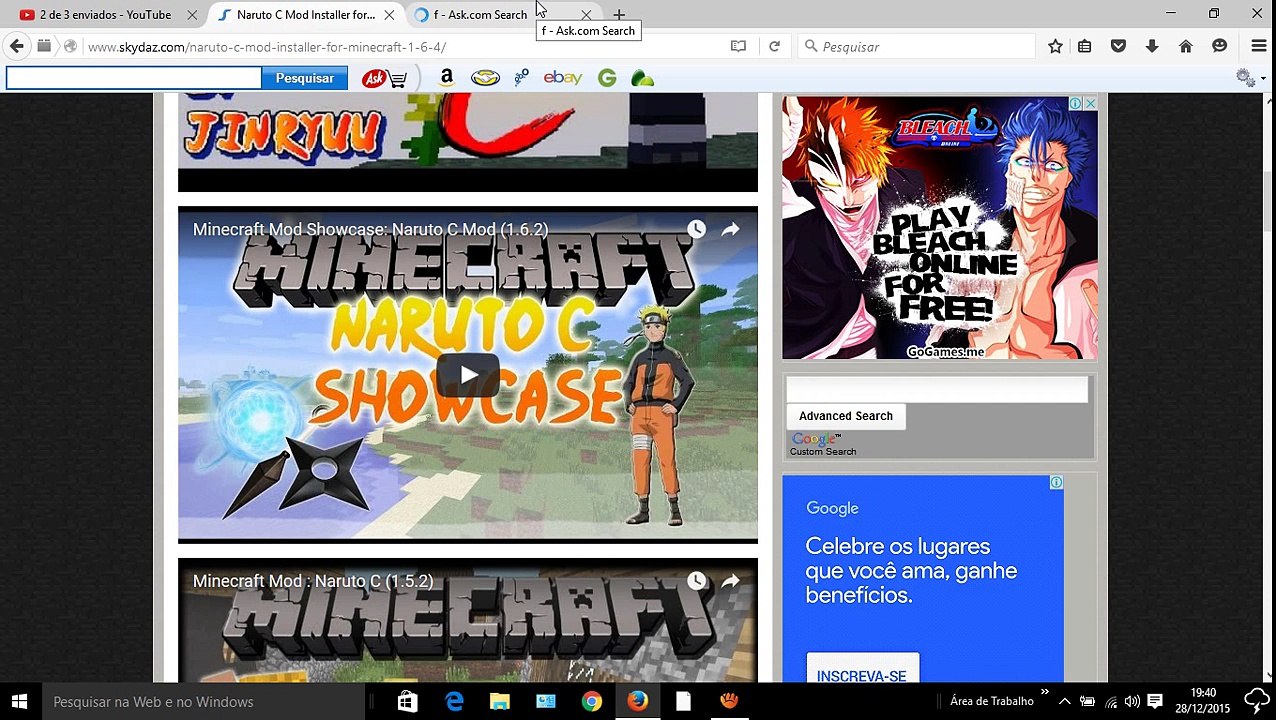Open the Action Center notifications icon
1276x720 pixels.
tap(1155, 701)
